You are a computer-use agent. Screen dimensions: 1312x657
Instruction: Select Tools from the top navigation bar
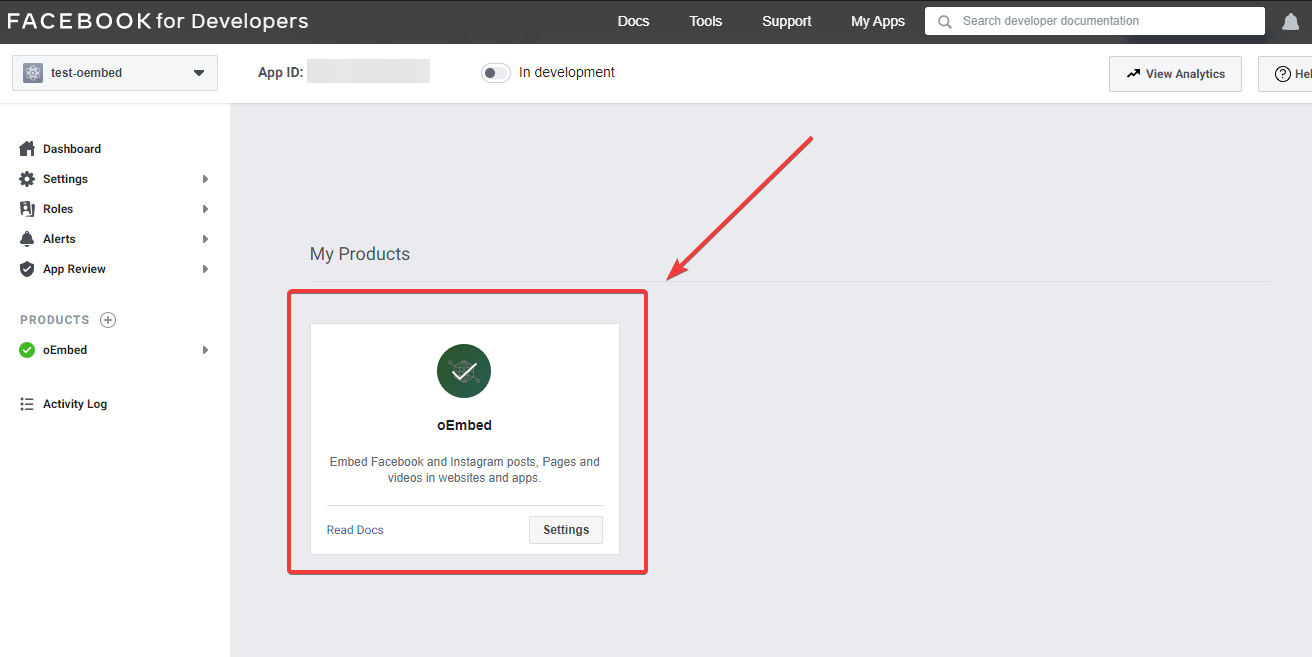tap(705, 20)
